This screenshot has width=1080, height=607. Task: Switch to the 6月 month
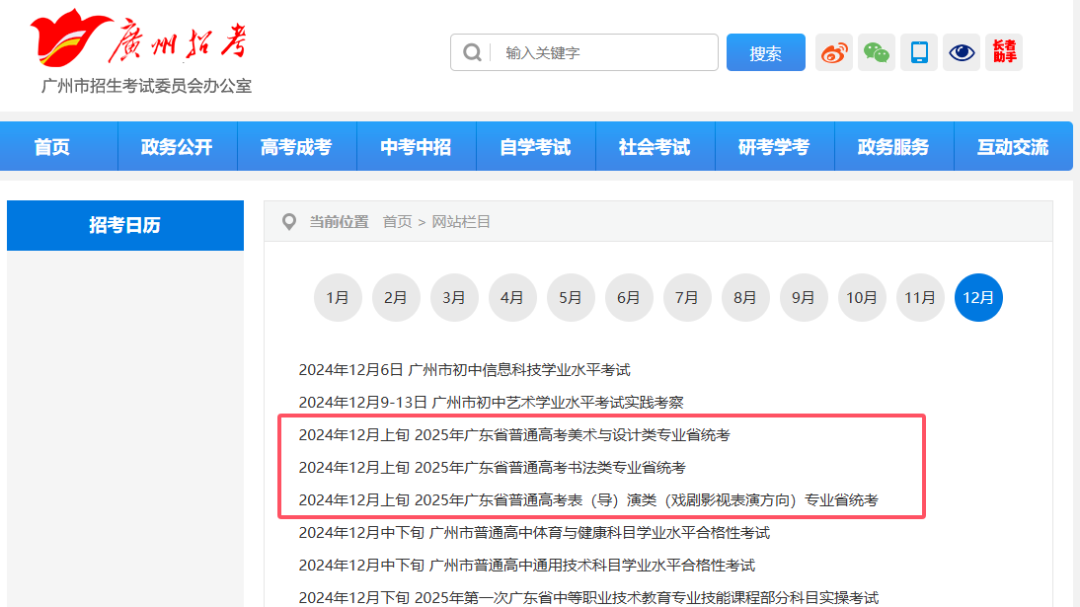628,298
